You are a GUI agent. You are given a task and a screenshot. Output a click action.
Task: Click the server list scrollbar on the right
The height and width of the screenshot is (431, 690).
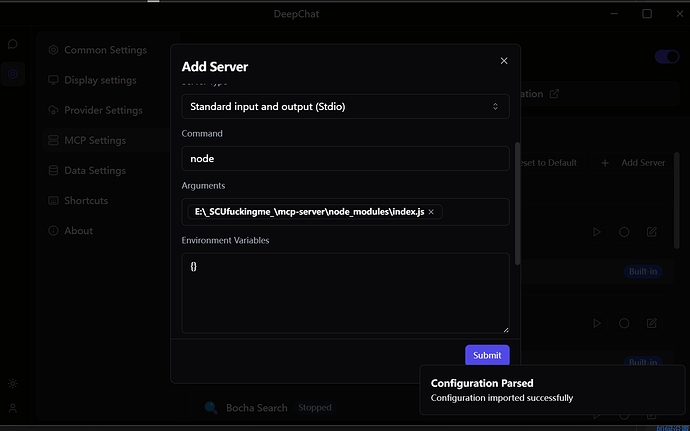point(677,200)
